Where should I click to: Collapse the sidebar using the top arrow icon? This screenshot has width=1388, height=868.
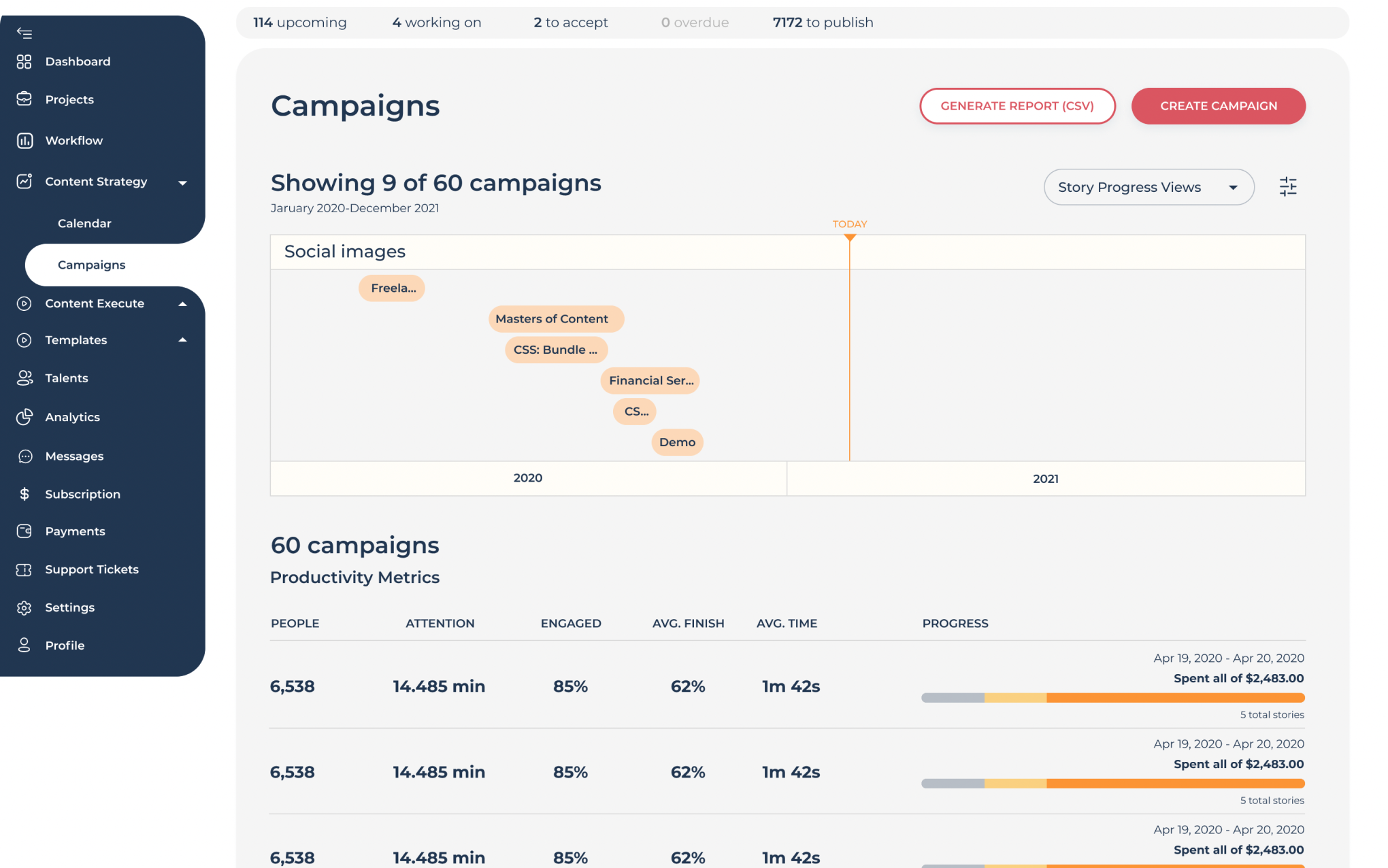[x=24, y=33]
